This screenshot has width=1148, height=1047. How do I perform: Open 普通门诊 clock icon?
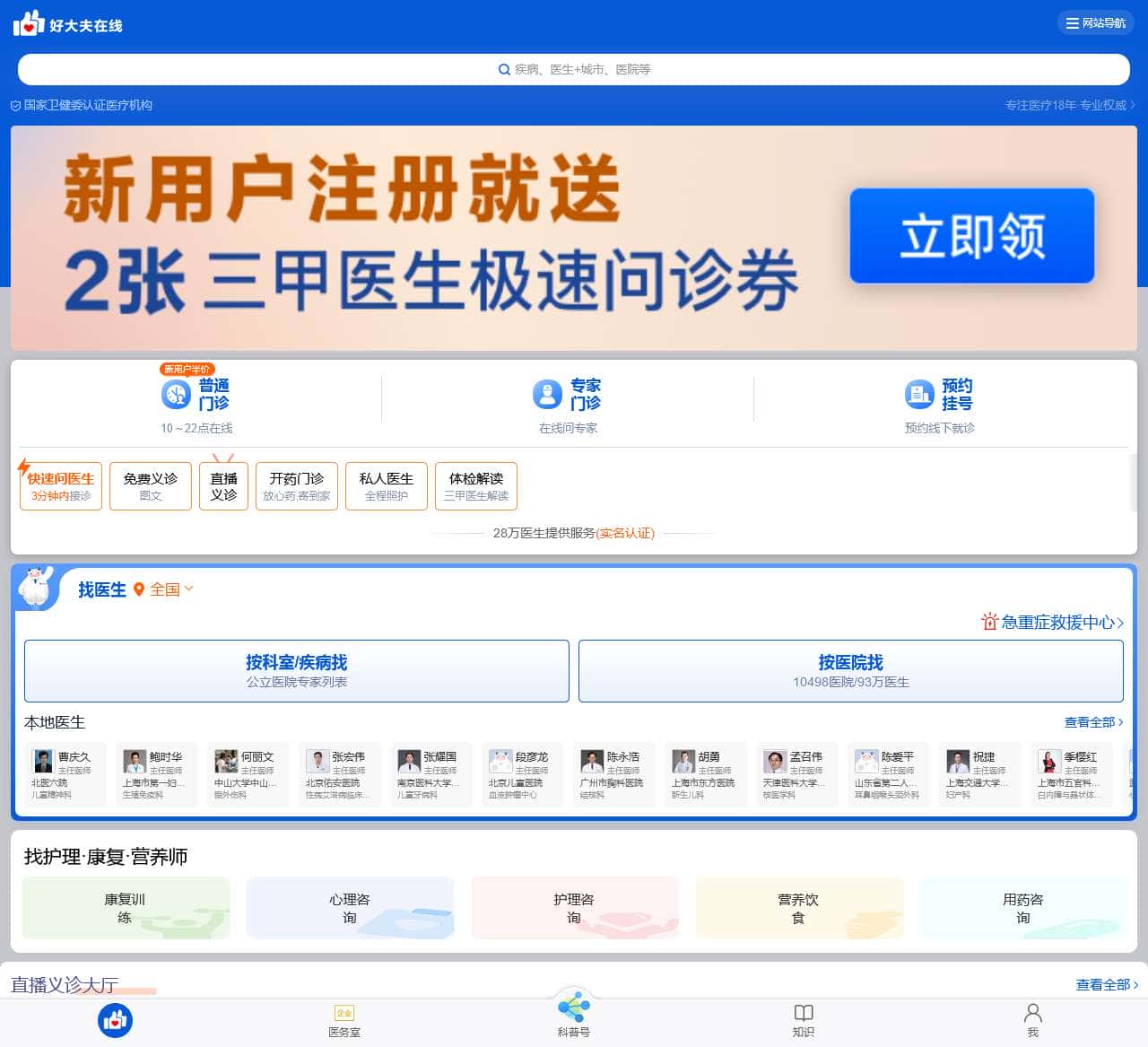coord(176,394)
